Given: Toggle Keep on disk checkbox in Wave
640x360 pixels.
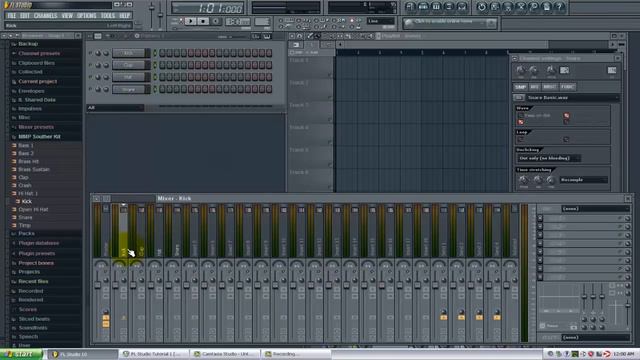Looking at the screenshot, I should click(x=521, y=116).
